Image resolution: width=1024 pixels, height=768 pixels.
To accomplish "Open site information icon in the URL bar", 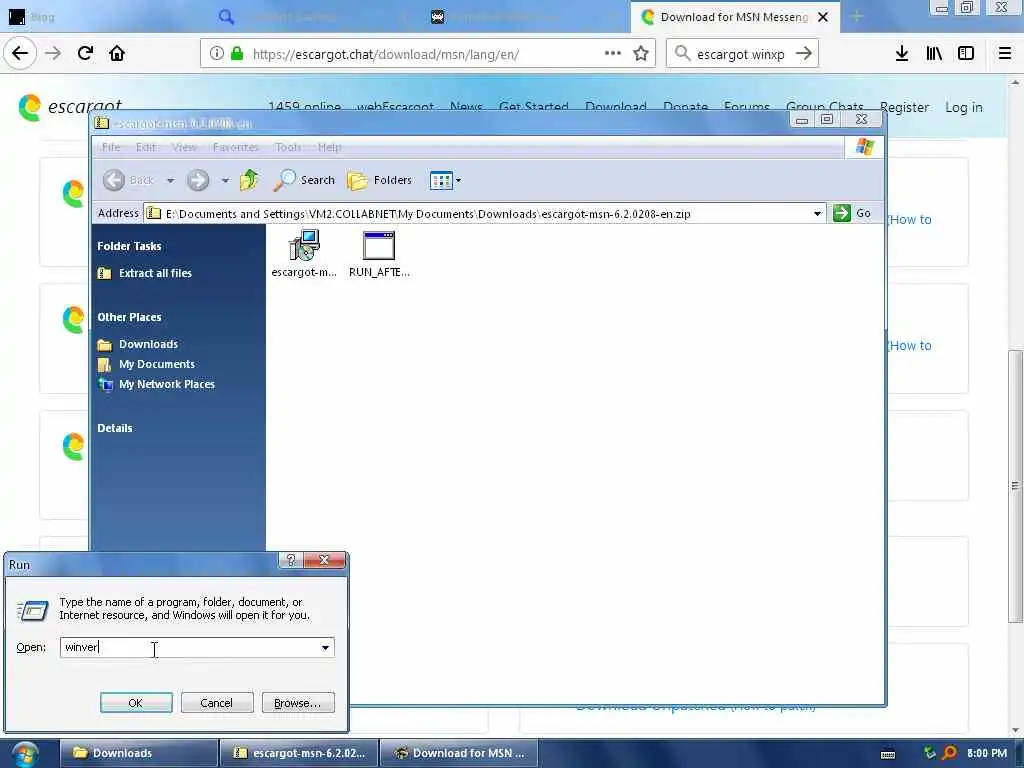I will point(217,54).
